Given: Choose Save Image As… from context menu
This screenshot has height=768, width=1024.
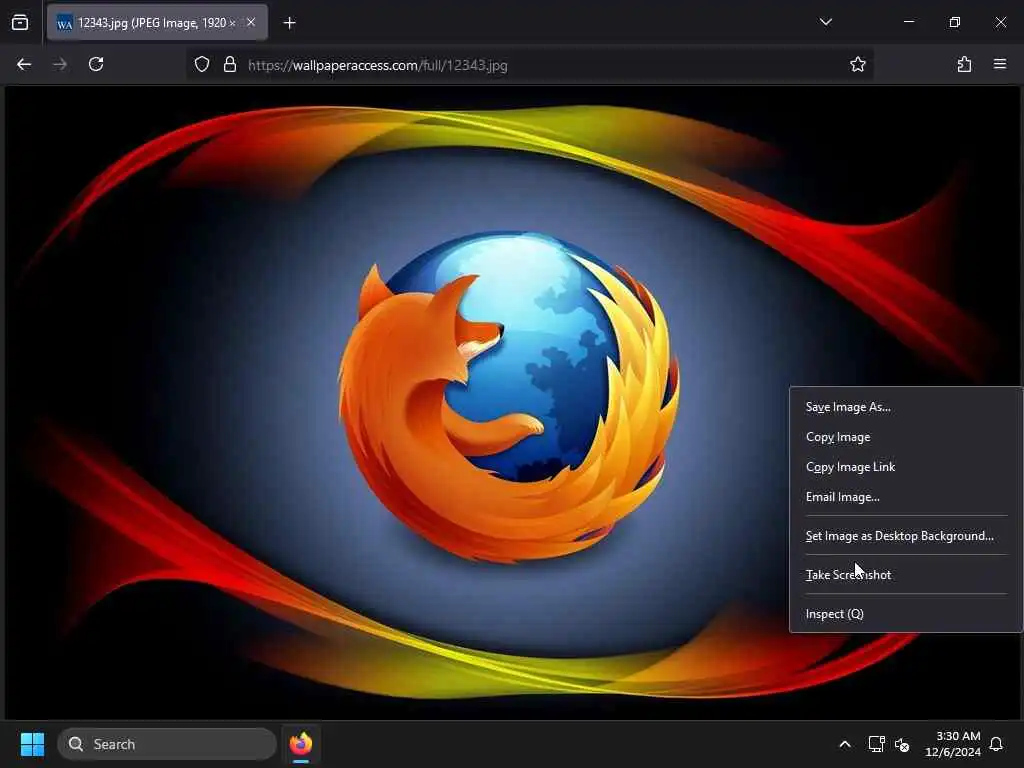Looking at the screenshot, I should pos(905,407).
